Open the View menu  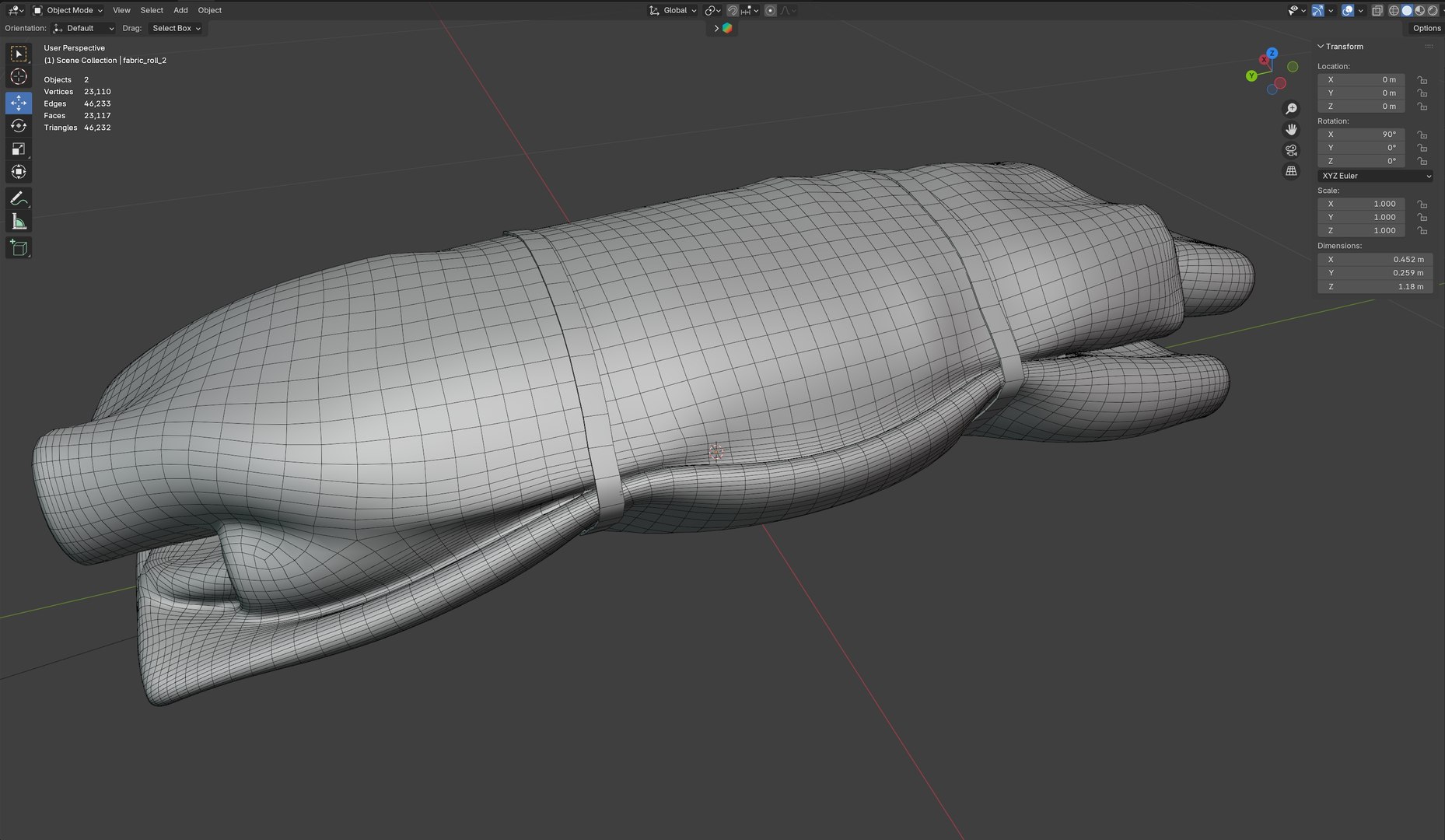tap(121, 10)
